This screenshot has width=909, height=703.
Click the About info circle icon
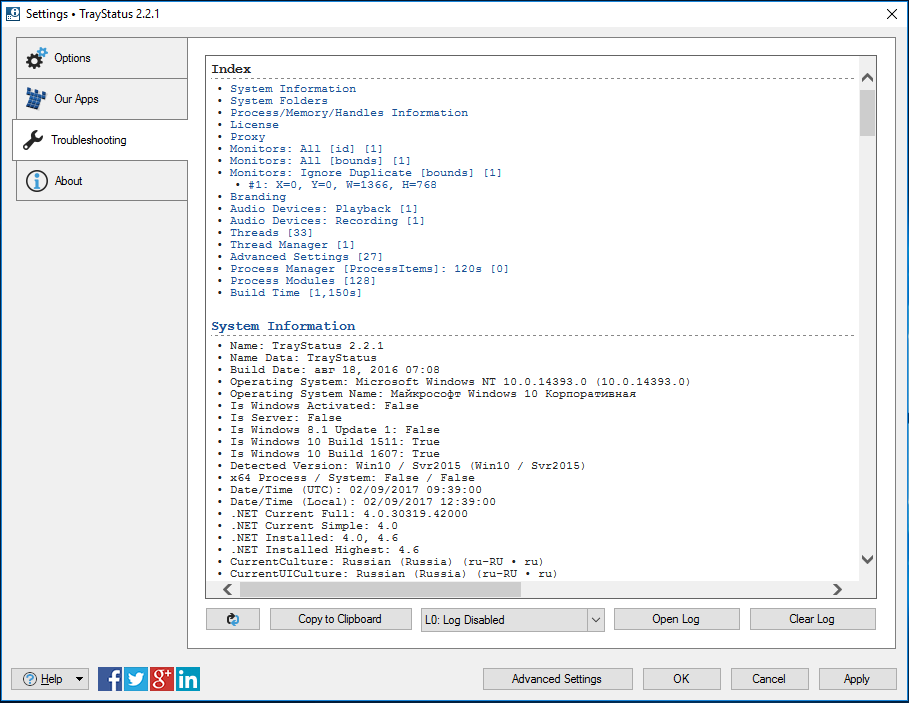[x=37, y=181]
